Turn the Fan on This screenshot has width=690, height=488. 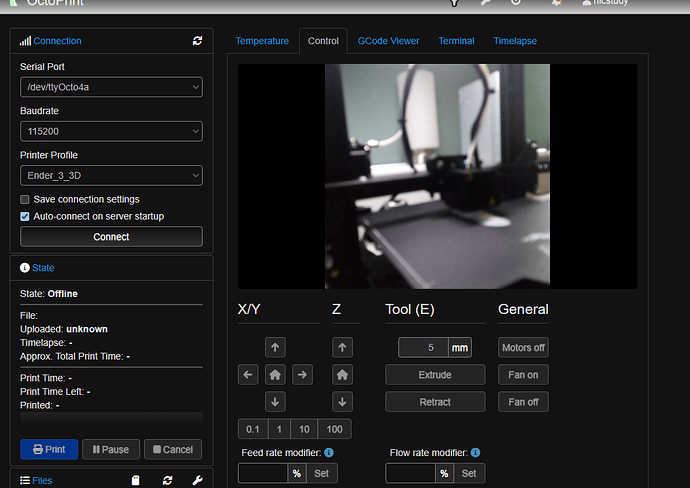pos(523,375)
